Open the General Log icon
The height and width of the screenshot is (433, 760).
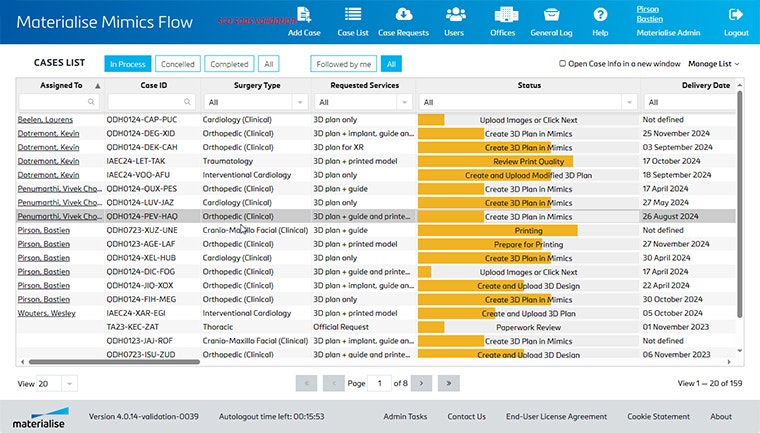click(x=551, y=15)
